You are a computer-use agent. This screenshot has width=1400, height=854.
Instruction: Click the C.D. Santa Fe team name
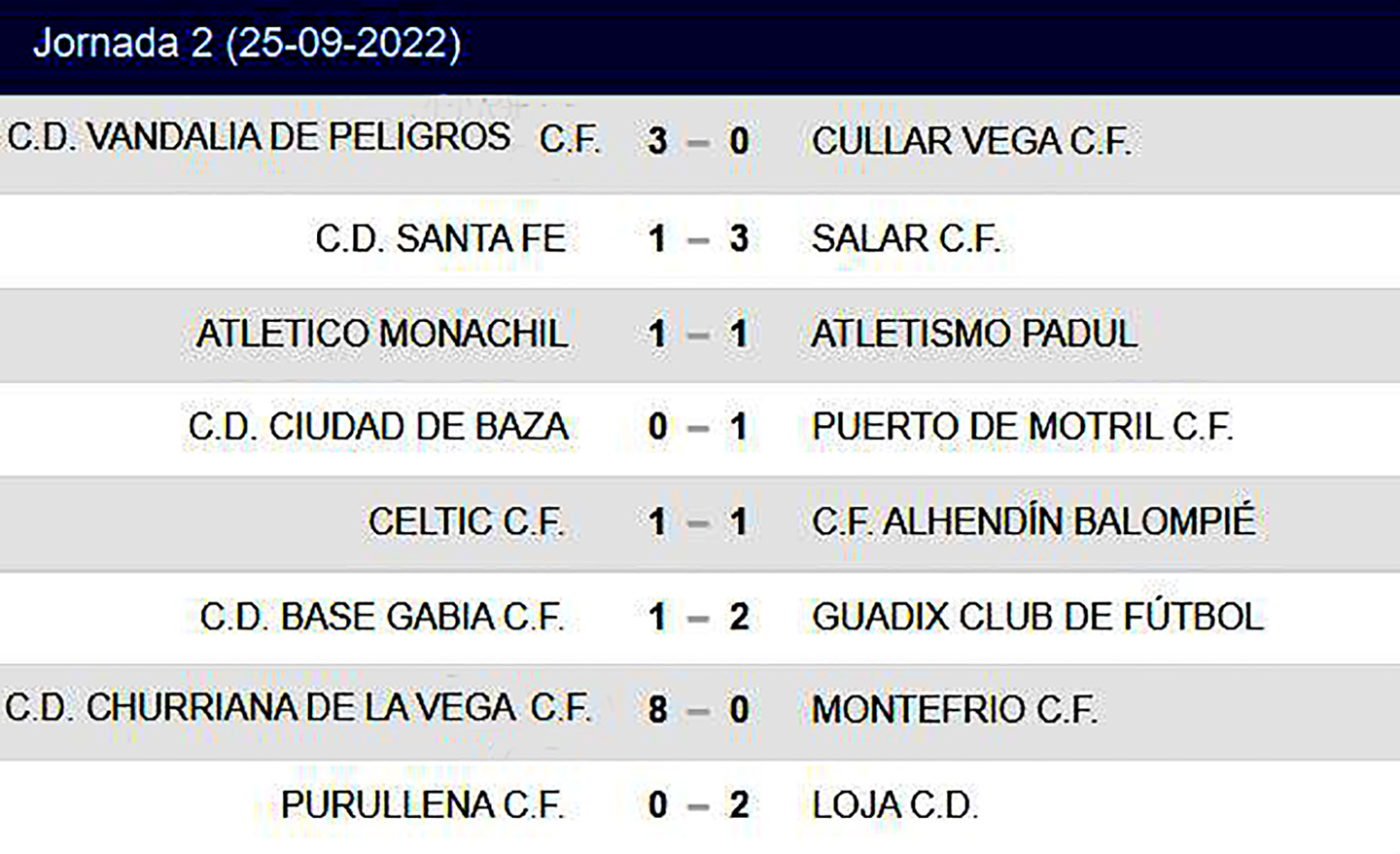(440, 239)
